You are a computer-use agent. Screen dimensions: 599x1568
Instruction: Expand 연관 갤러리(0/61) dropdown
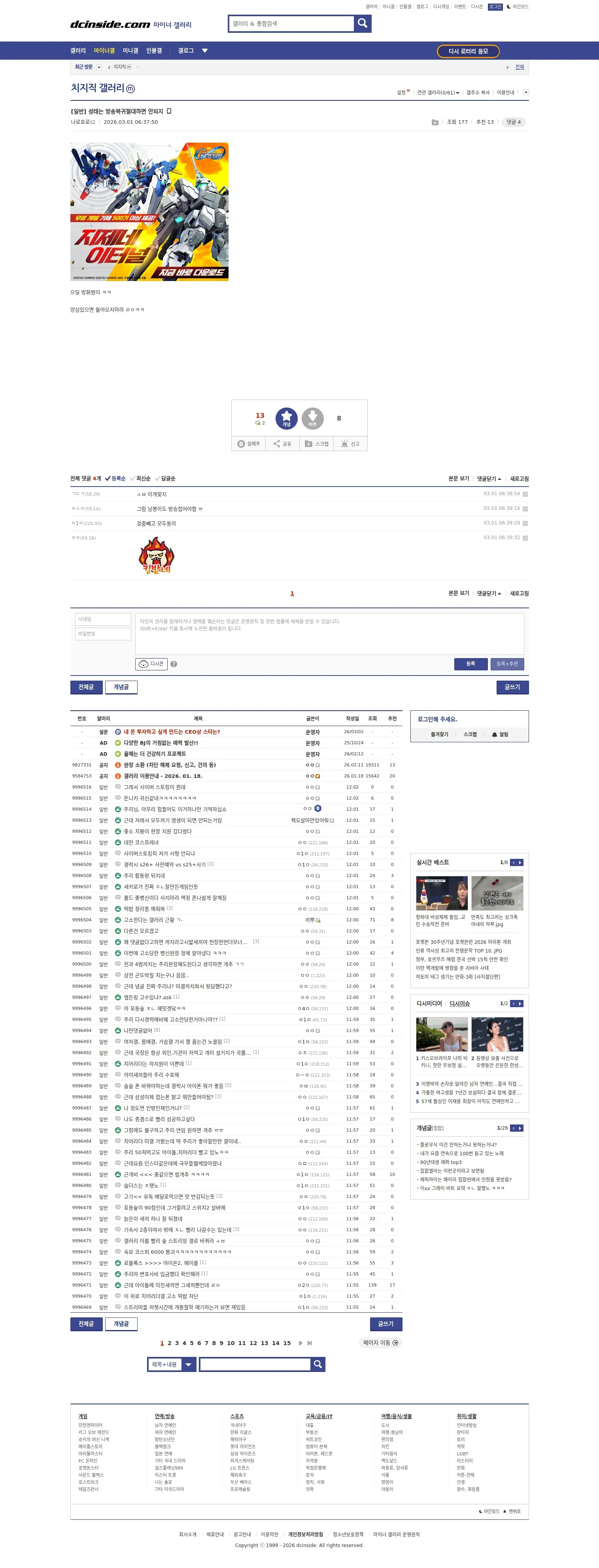[438, 92]
